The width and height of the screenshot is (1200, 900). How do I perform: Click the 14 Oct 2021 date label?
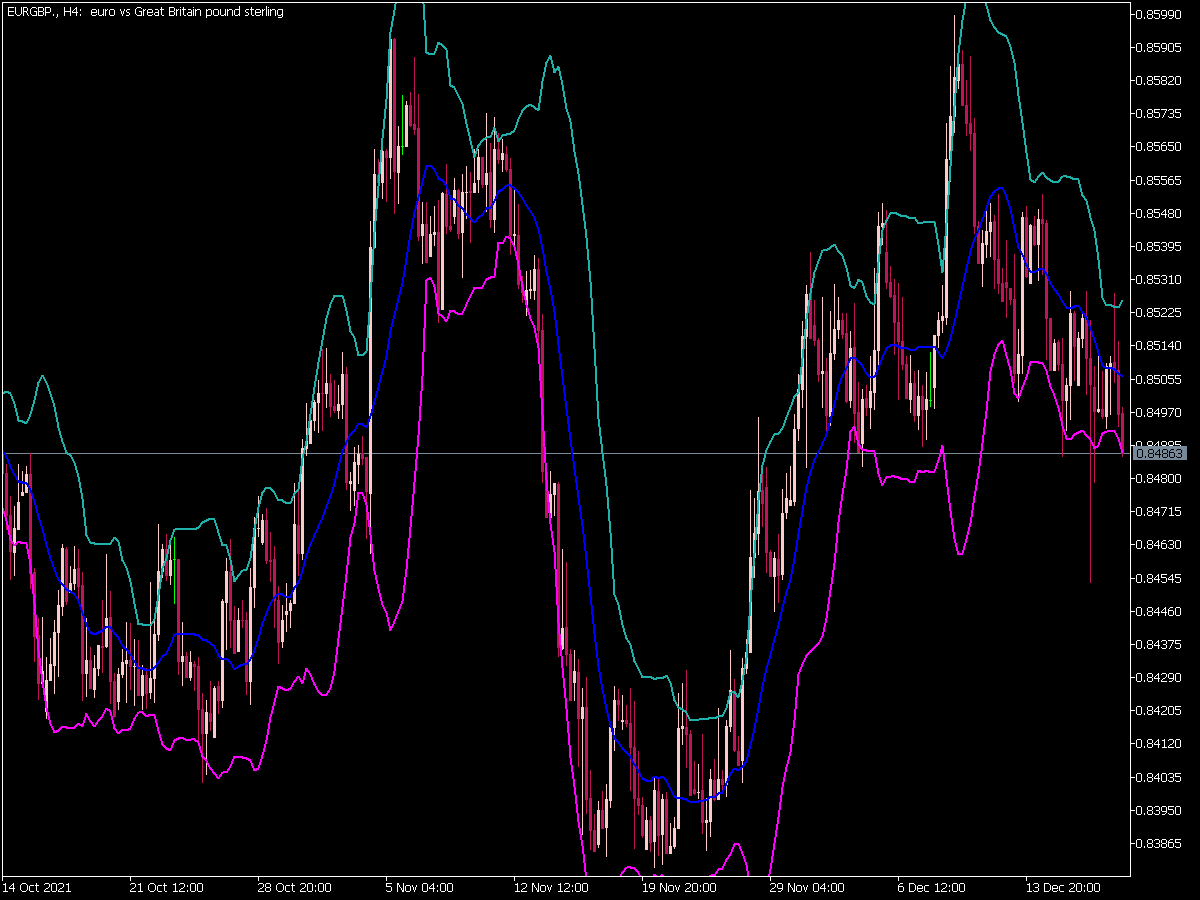click(x=36, y=888)
